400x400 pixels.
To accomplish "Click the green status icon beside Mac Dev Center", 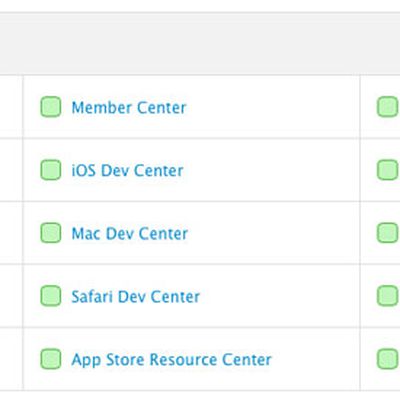I will [51, 233].
